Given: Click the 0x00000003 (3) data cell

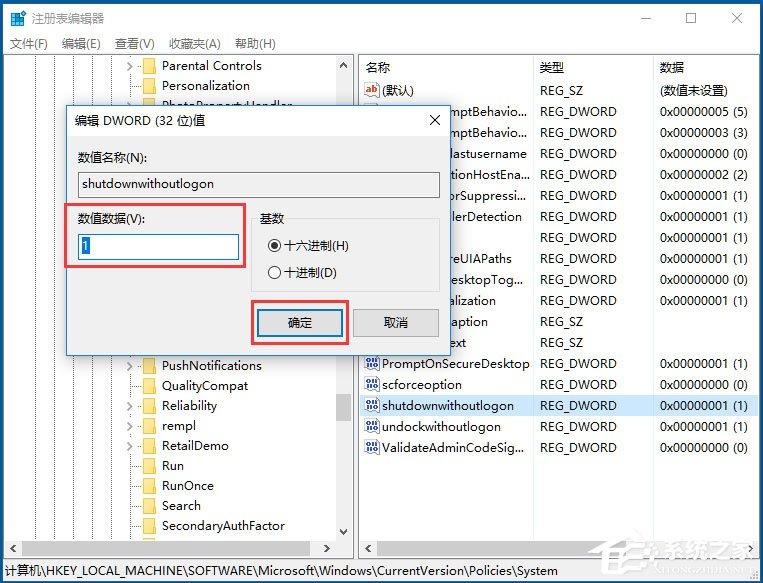Looking at the screenshot, I should click(704, 132).
